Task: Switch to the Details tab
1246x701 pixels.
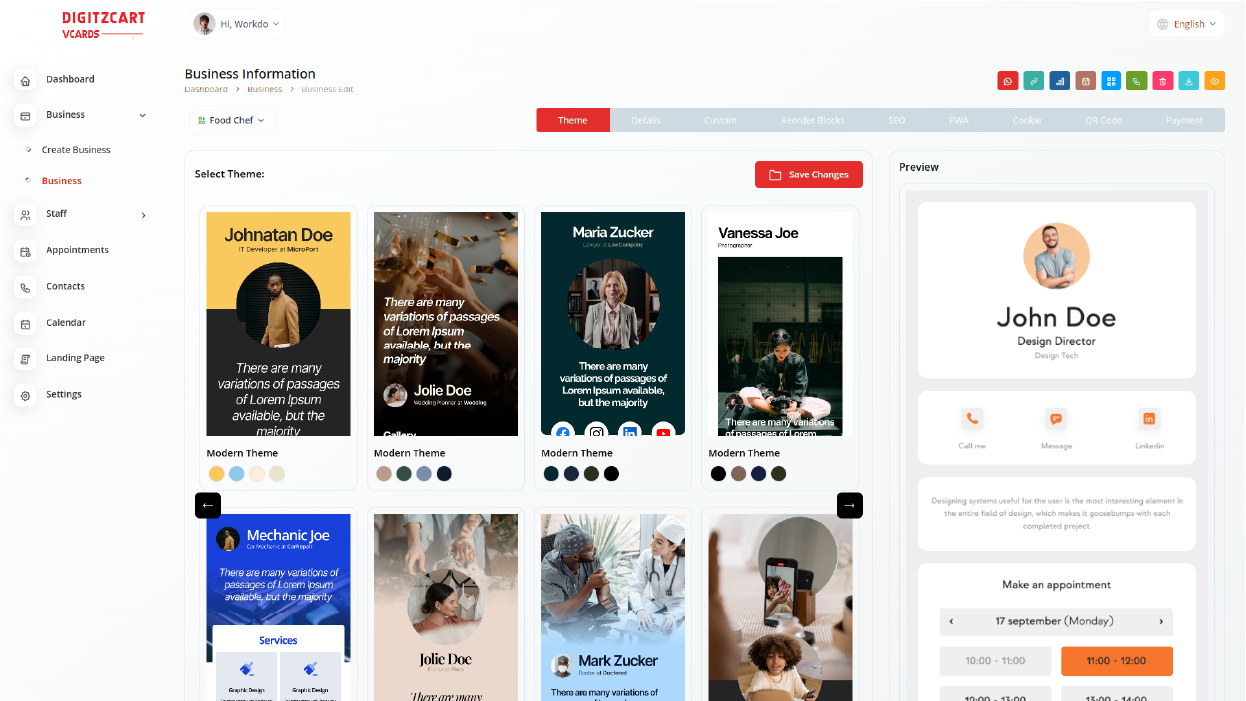Action: click(646, 119)
